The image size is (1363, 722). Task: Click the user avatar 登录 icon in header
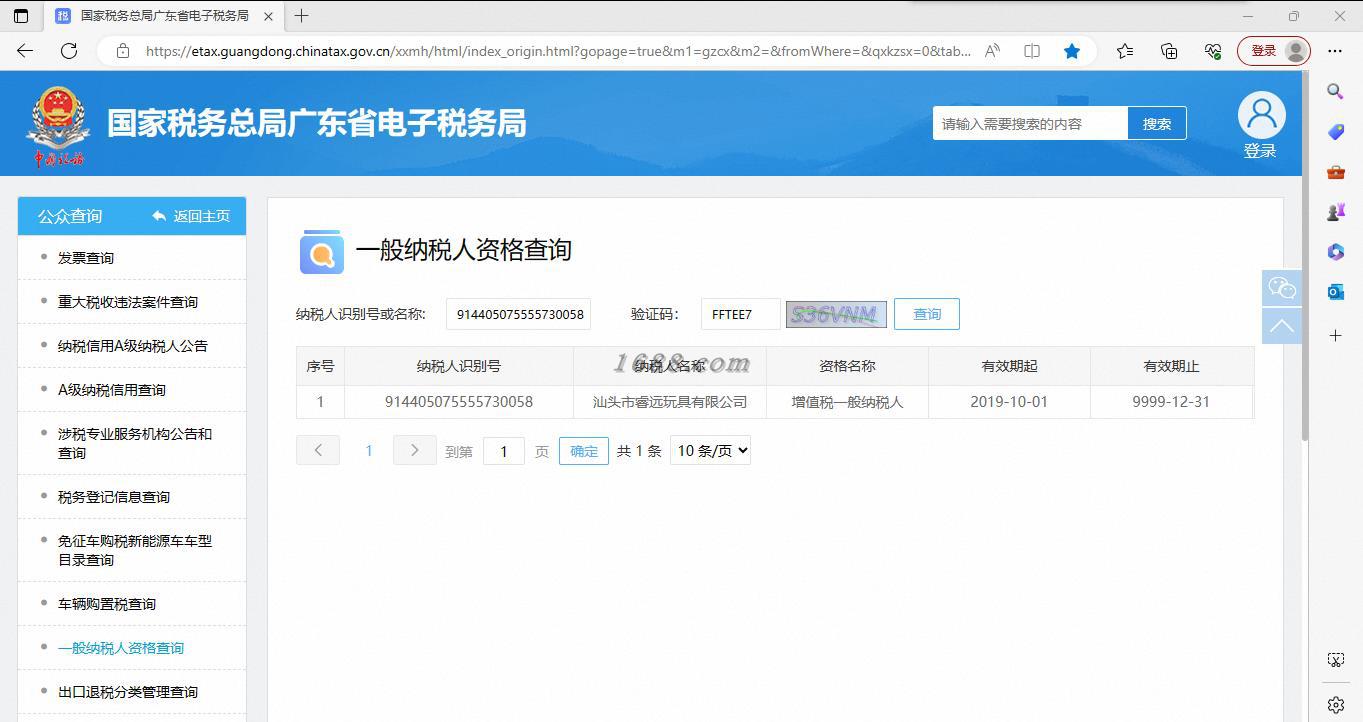(1261, 126)
